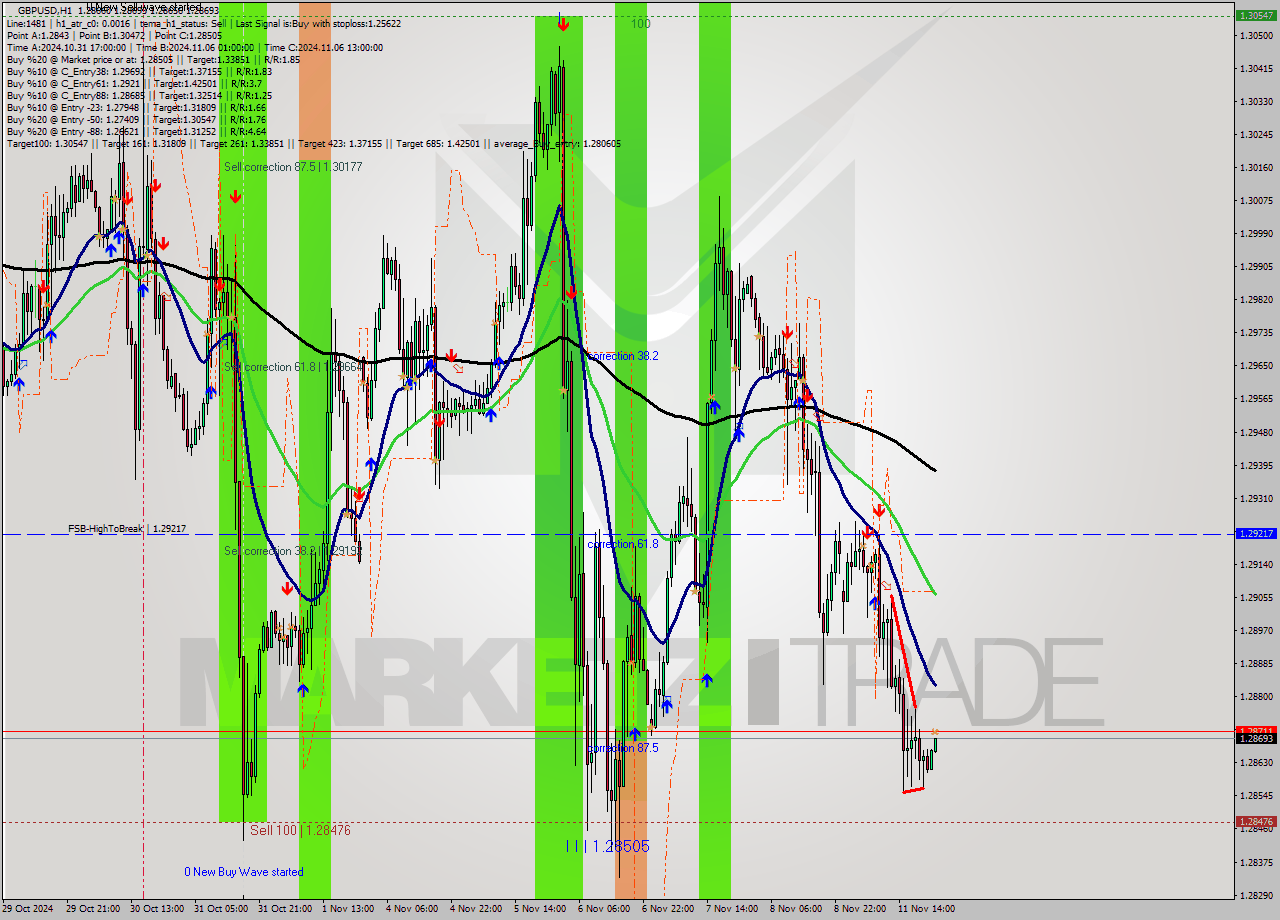Click the 'Buy %20 @ Entry -50' line
The width and height of the screenshot is (1280, 920).
coord(136,119)
